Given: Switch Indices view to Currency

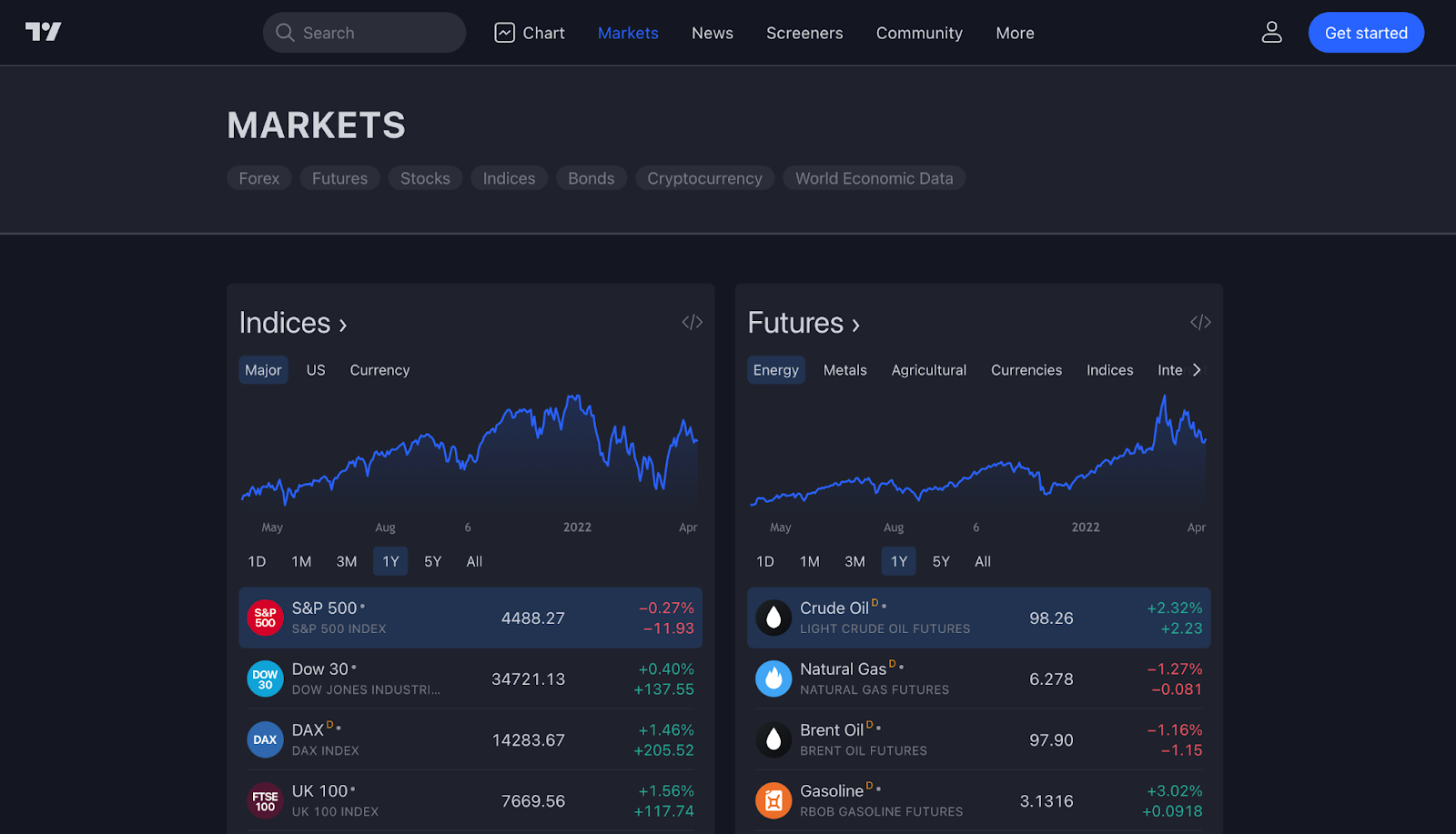Looking at the screenshot, I should (x=379, y=369).
